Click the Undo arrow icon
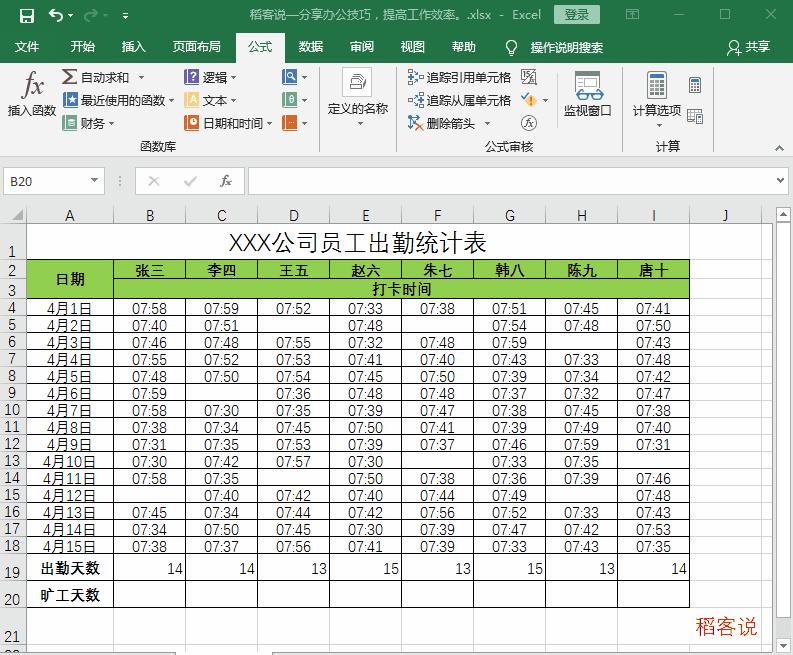Screen dimensions: 793x655 56,15
